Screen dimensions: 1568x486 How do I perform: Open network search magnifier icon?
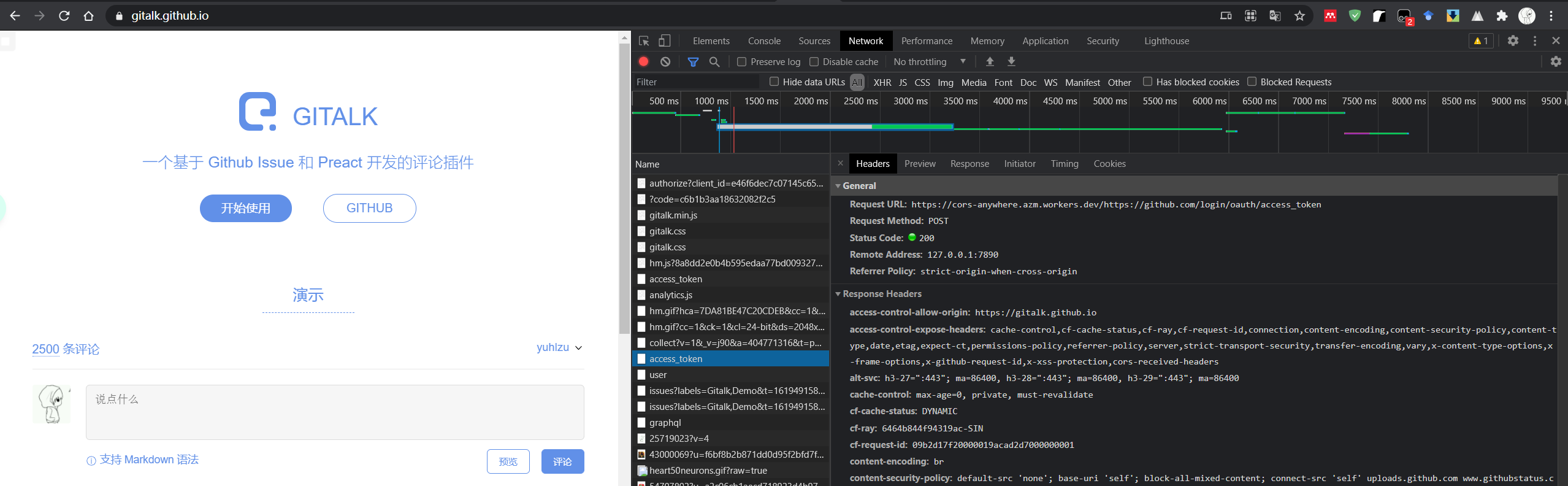pyautogui.click(x=714, y=61)
